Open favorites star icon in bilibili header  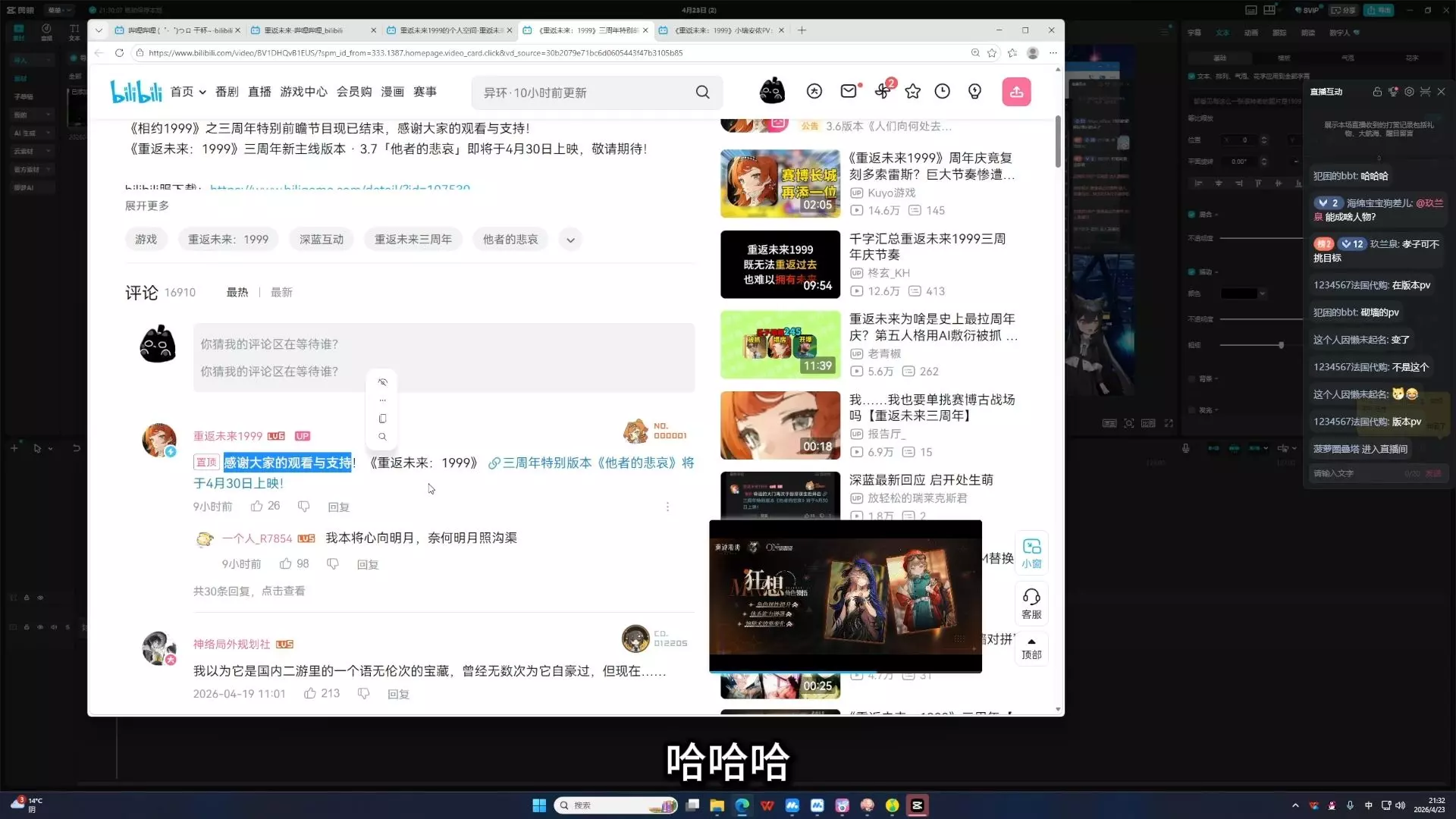point(912,91)
